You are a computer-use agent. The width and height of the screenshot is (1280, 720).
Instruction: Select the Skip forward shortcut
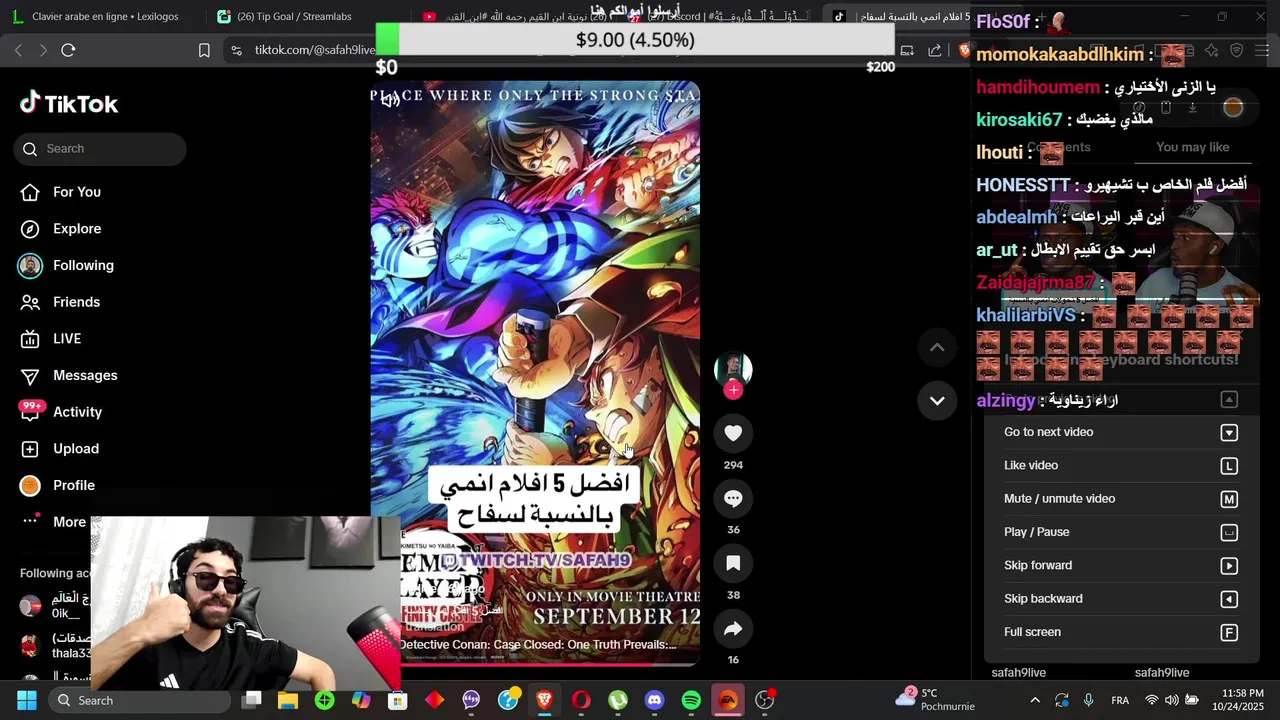point(1121,565)
